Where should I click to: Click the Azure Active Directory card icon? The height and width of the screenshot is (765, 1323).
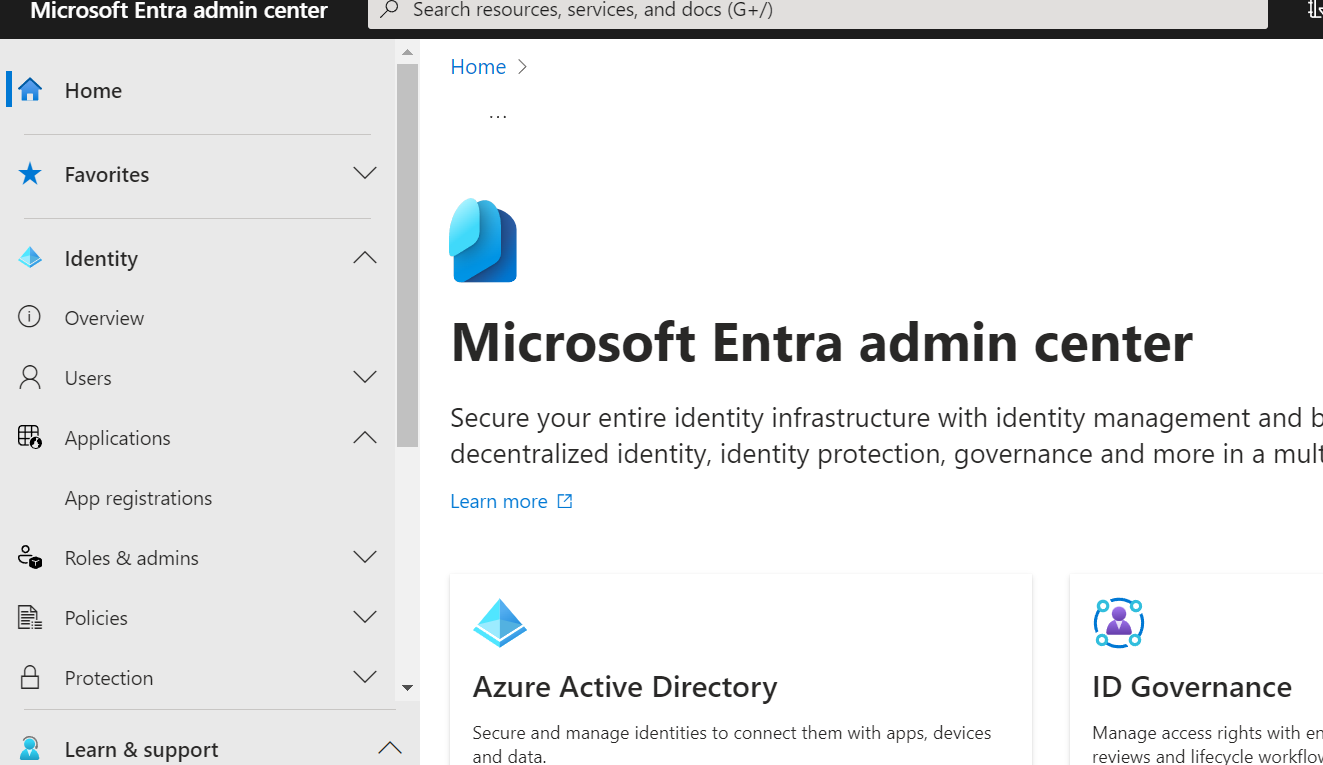[499, 623]
